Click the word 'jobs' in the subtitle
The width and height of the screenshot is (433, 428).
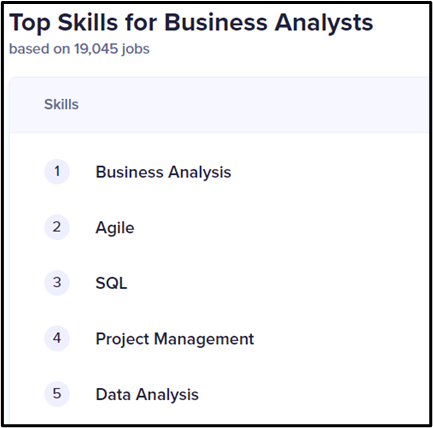[x=135, y=49]
